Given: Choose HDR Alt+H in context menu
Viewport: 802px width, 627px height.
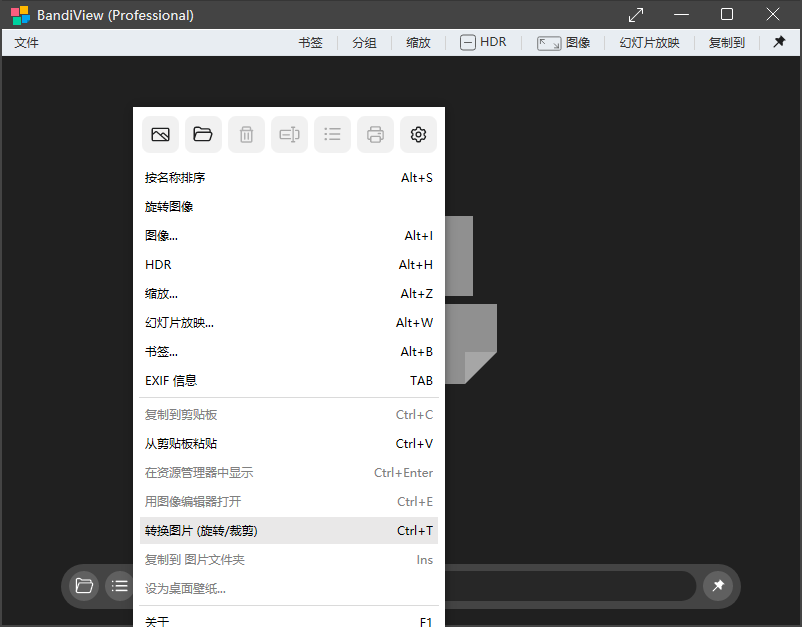Looking at the screenshot, I should [x=288, y=264].
